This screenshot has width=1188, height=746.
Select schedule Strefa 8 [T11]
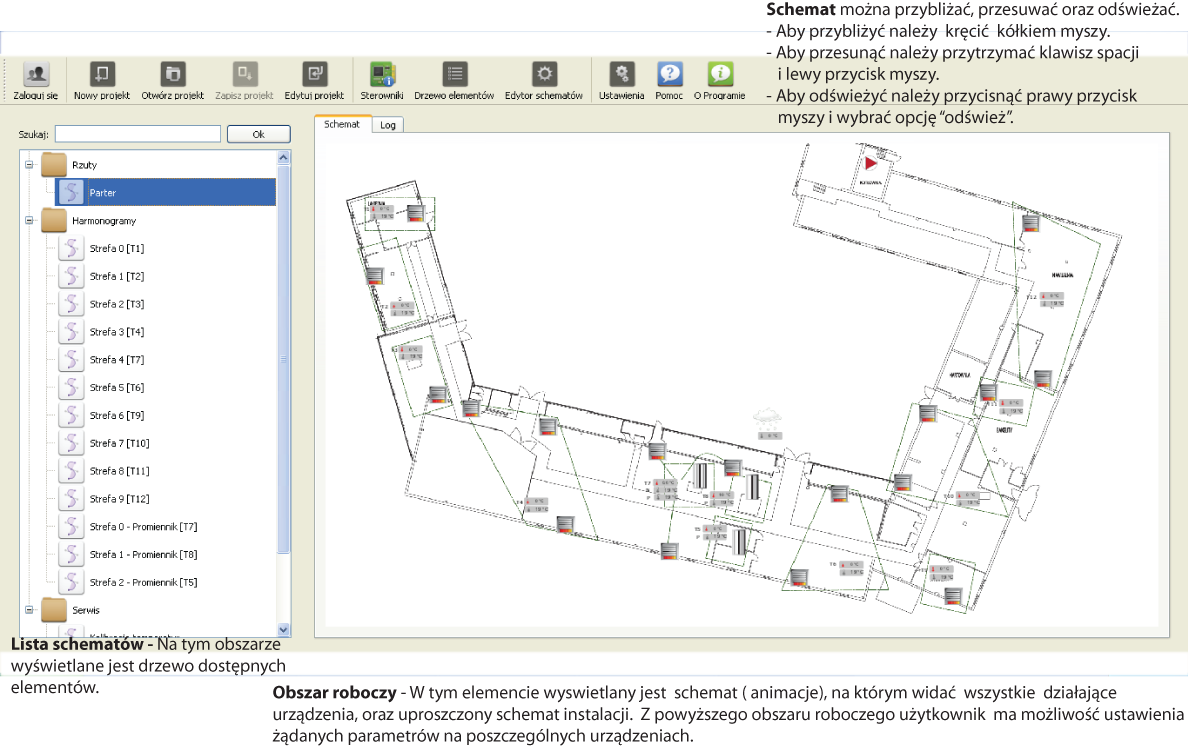click(120, 470)
